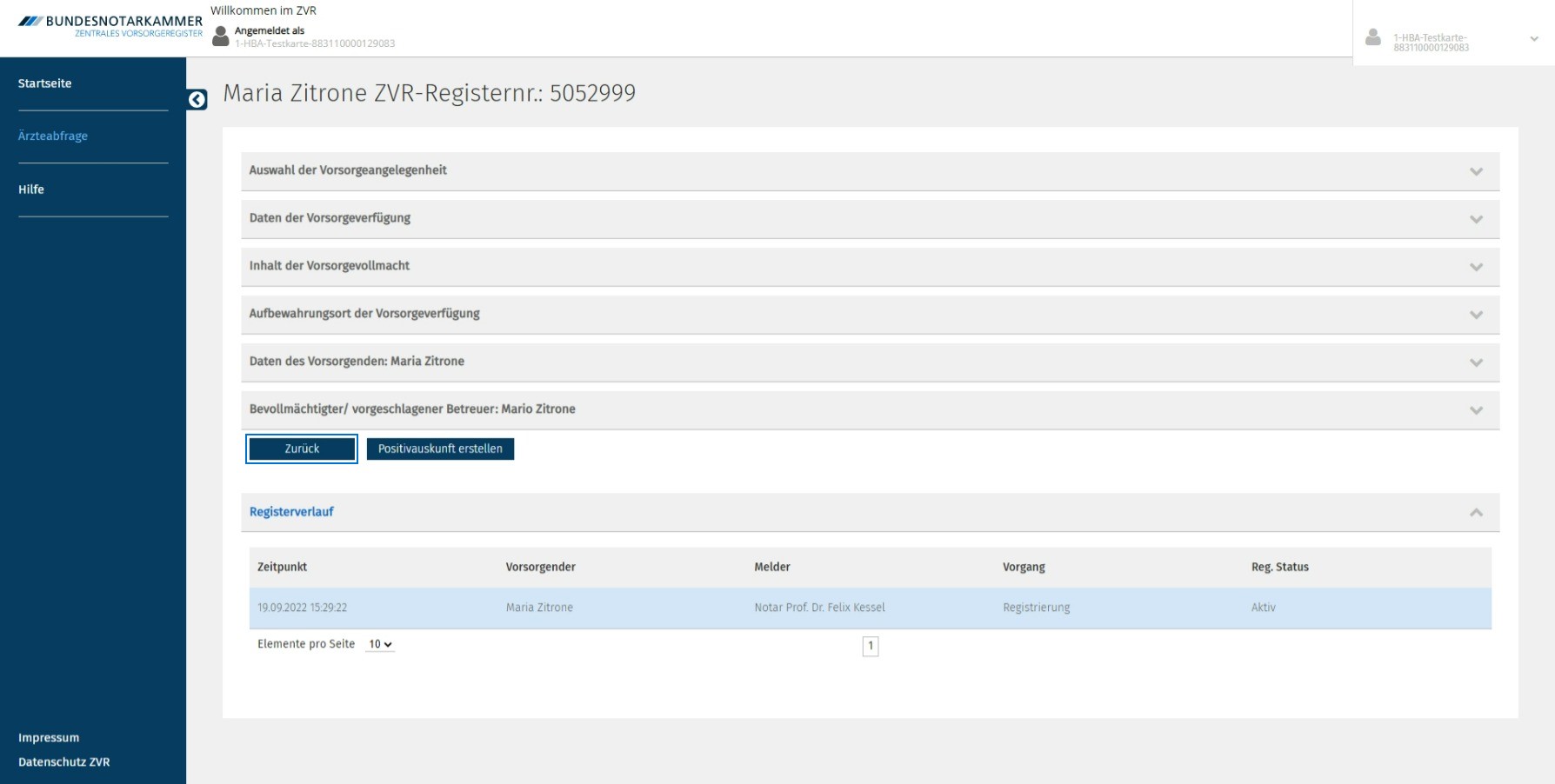Click the logged-in user avatar icon

tap(221, 36)
